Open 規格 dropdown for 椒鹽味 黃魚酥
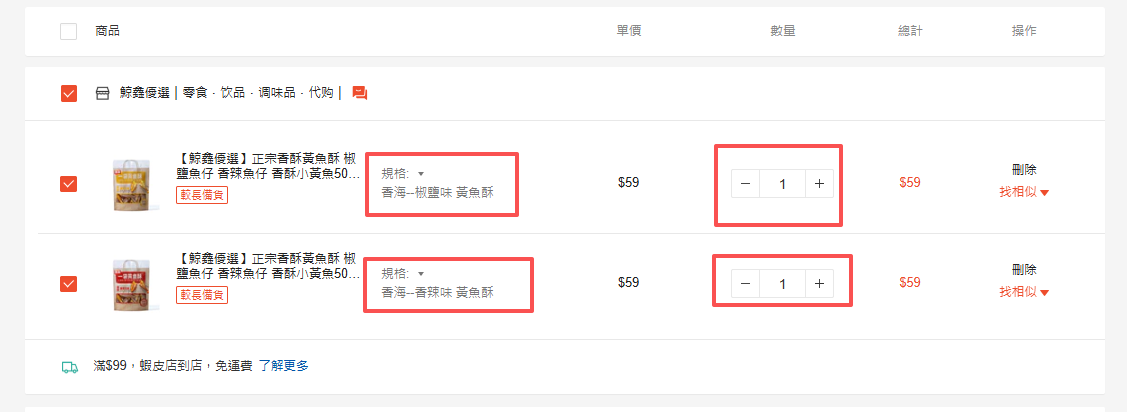1127x412 pixels. [x=403, y=174]
